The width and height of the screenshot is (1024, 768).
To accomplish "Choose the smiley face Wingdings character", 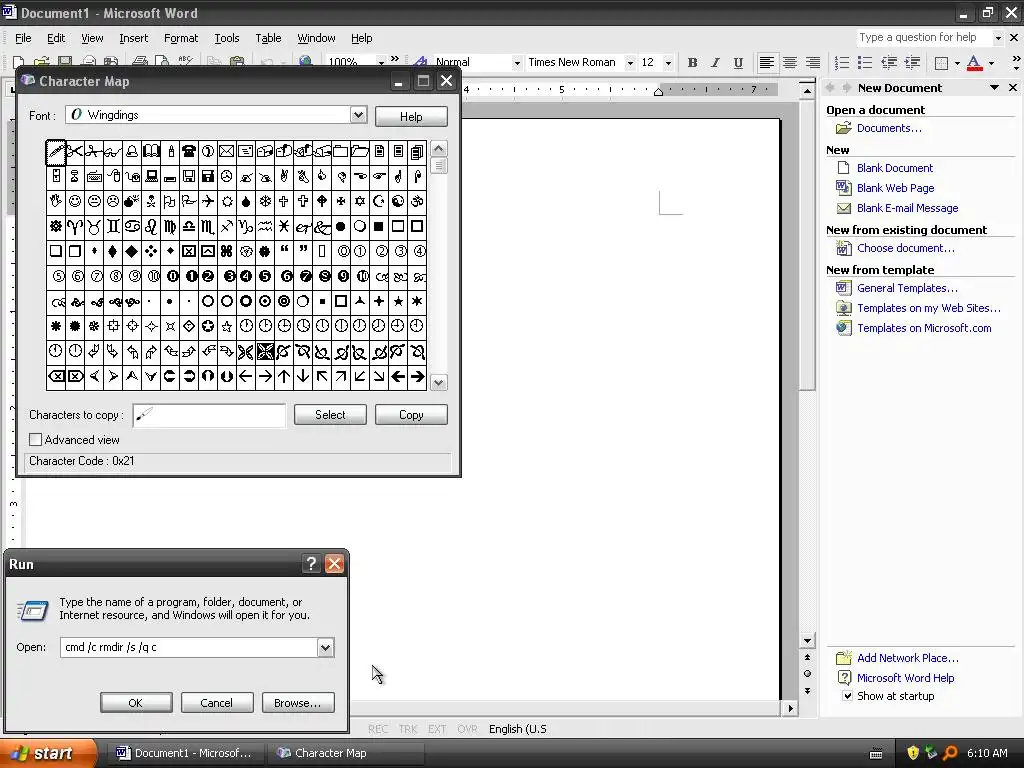I will click(75, 202).
